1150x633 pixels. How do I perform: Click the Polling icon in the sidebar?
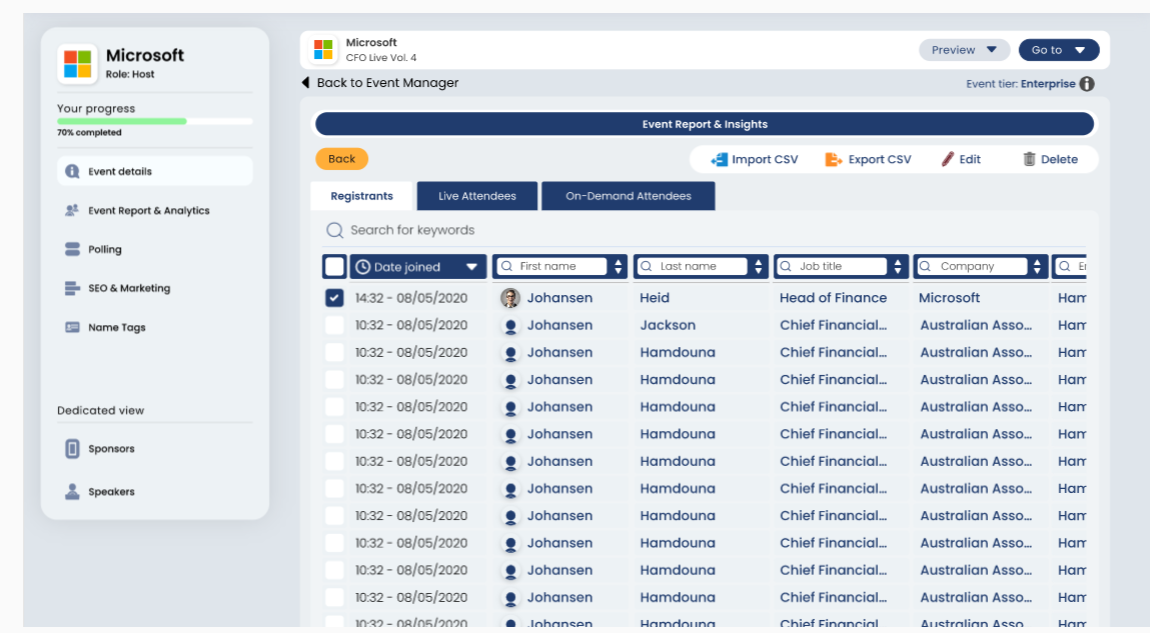pos(72,249)
